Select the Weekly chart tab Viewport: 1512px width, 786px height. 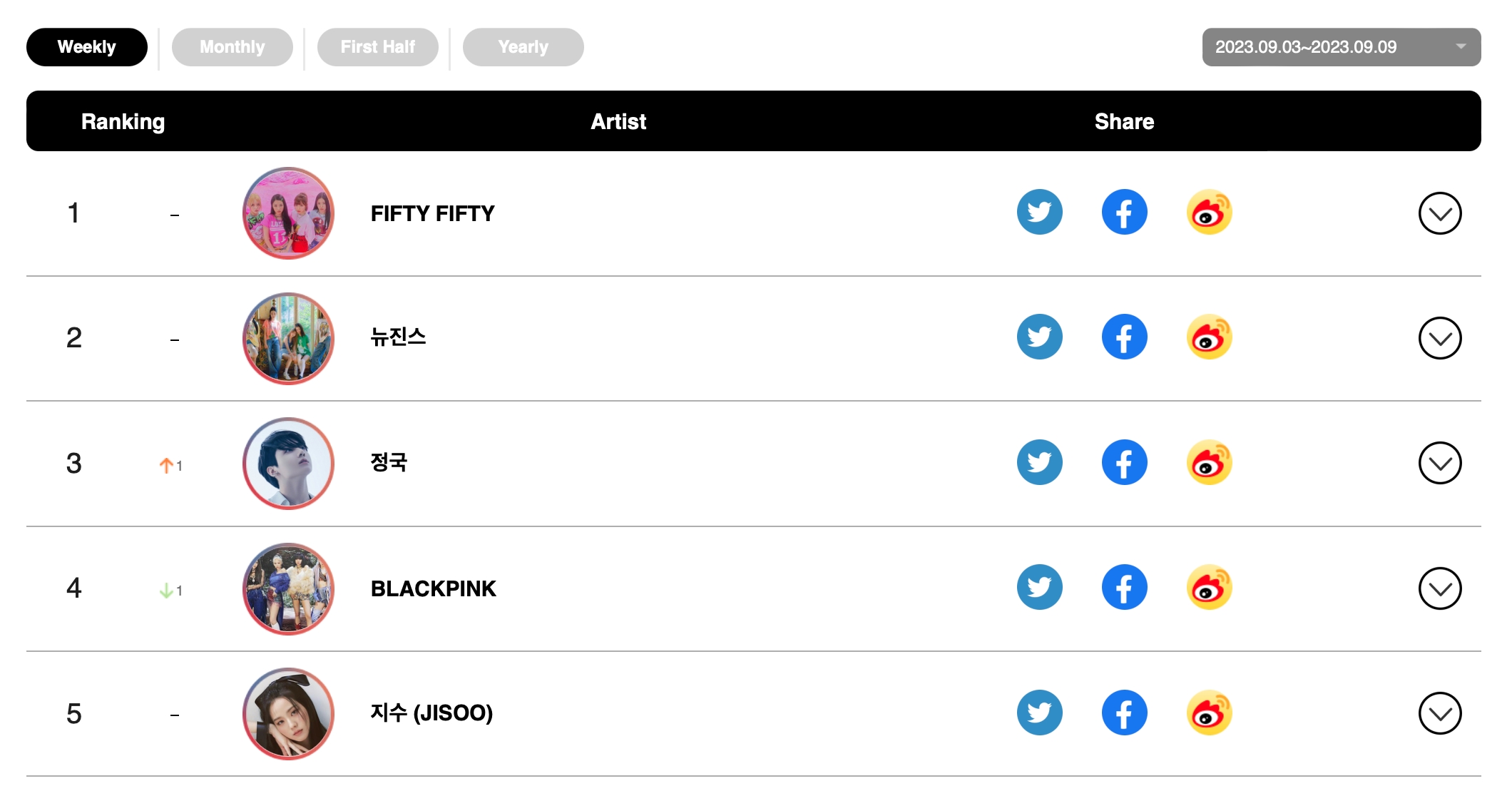pyautogui.click(x=86, y=47)
